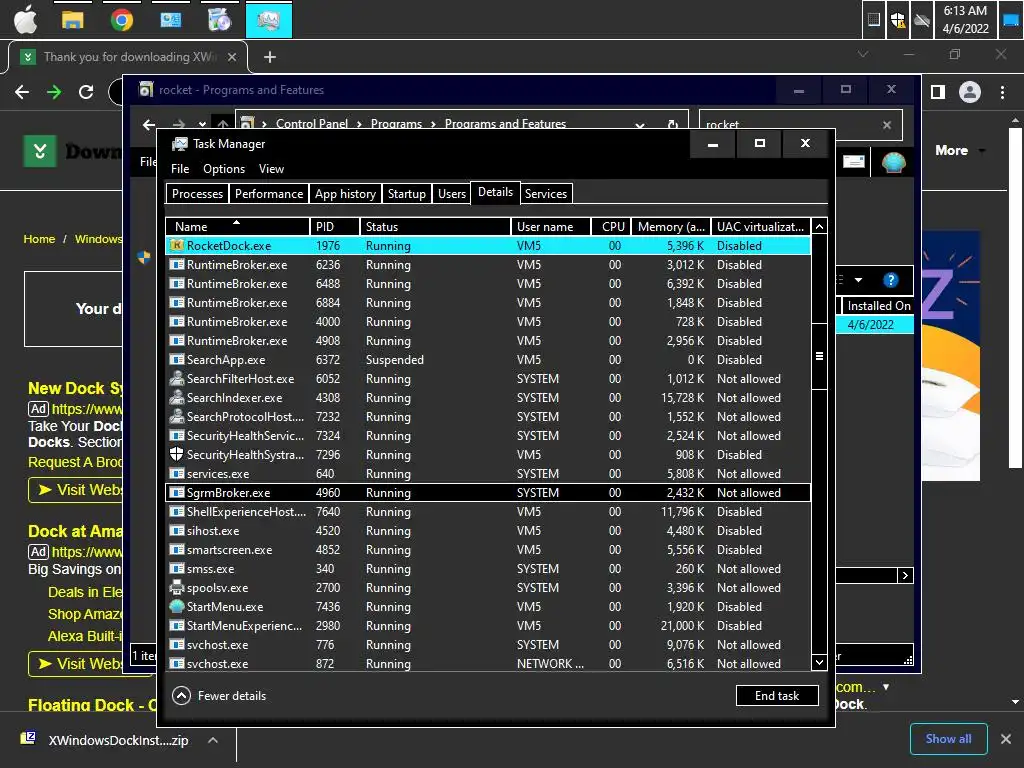Open the Control Panel taskbar icon
The width and height of the screenshot is (1024, 768).
[x=170, y=20]
